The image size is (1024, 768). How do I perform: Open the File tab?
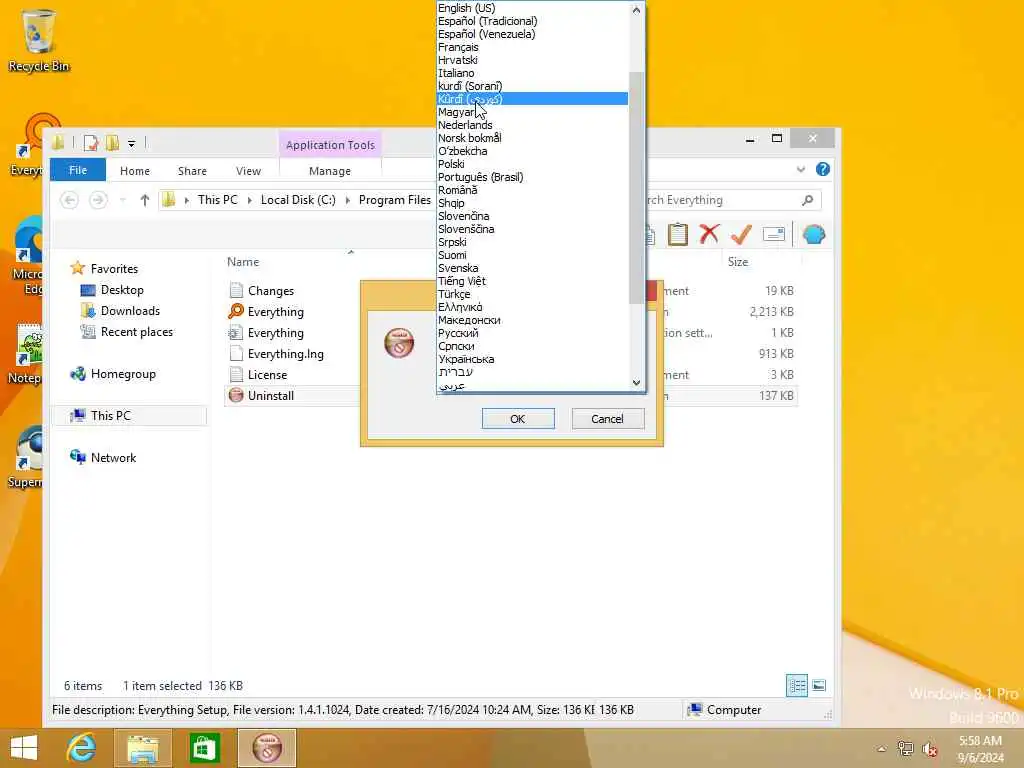click(78, 170)
